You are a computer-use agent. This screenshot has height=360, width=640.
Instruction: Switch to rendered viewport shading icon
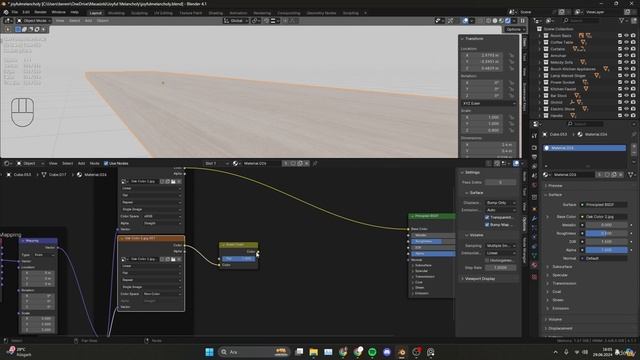tap(508, 20)
